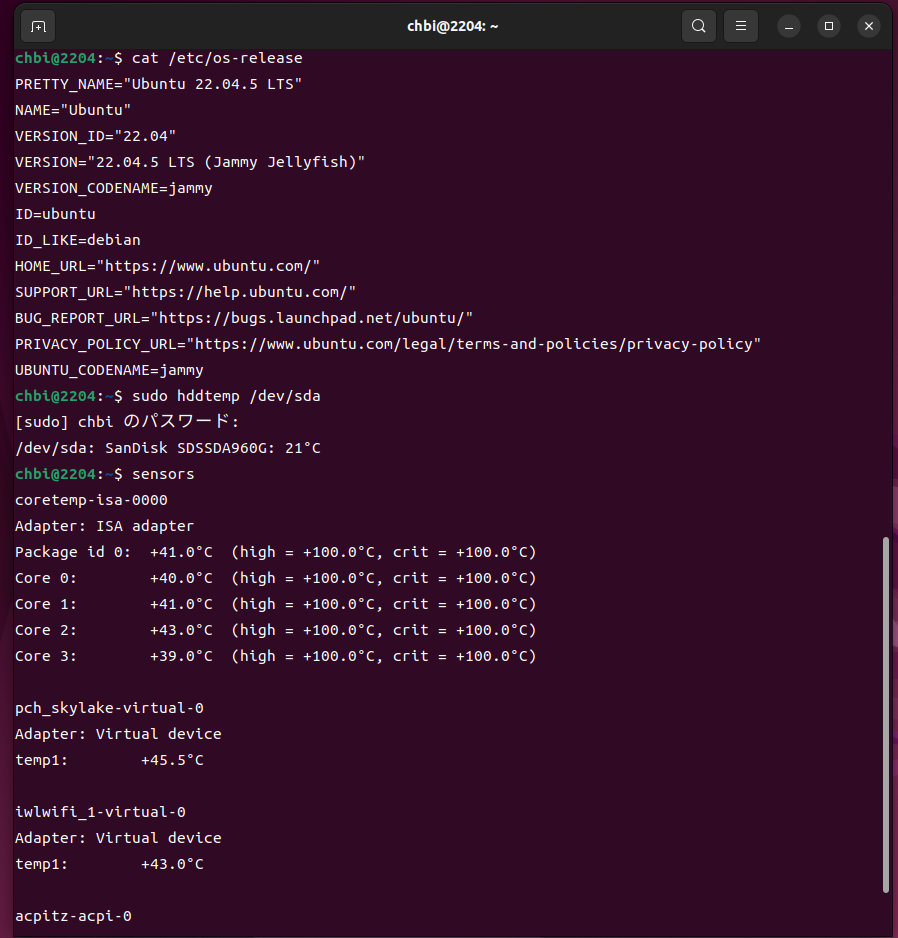Maximize the terminal window
The height and width of the screenshot is (938, 898).
click(829, 26)
